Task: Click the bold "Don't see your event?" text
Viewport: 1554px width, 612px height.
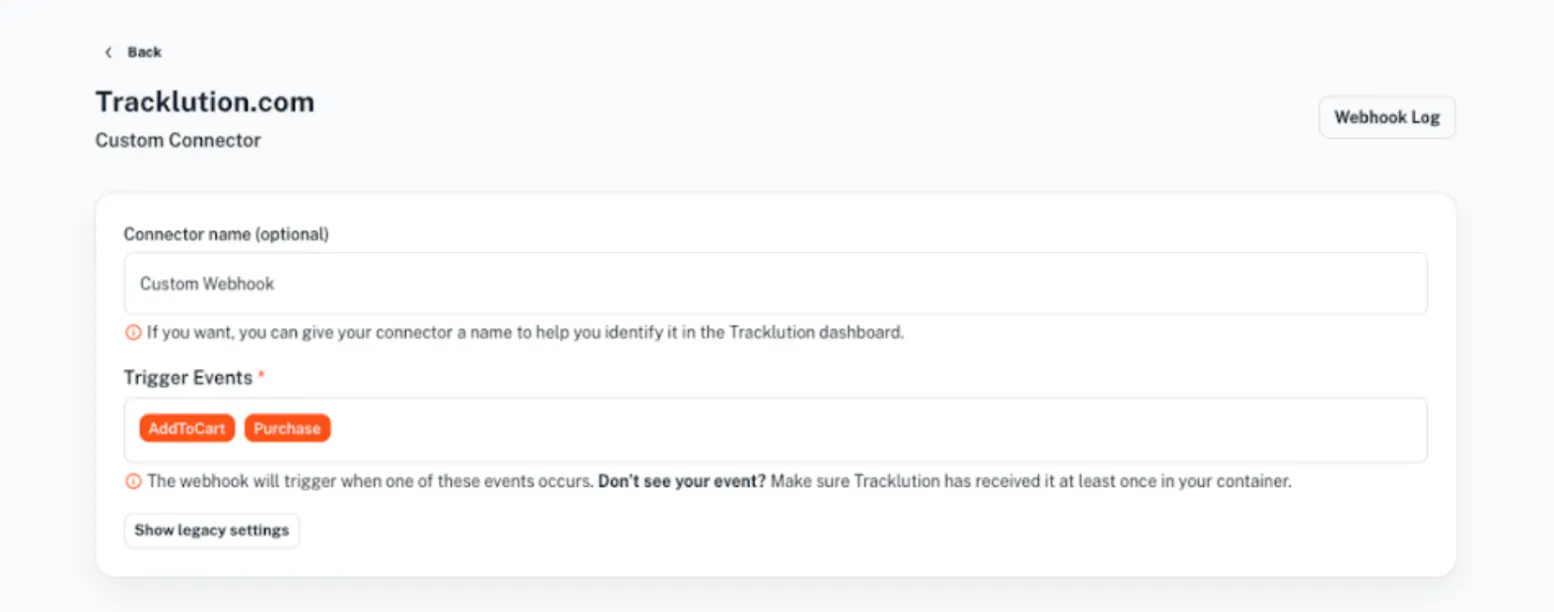Action: tap(682, 481)
